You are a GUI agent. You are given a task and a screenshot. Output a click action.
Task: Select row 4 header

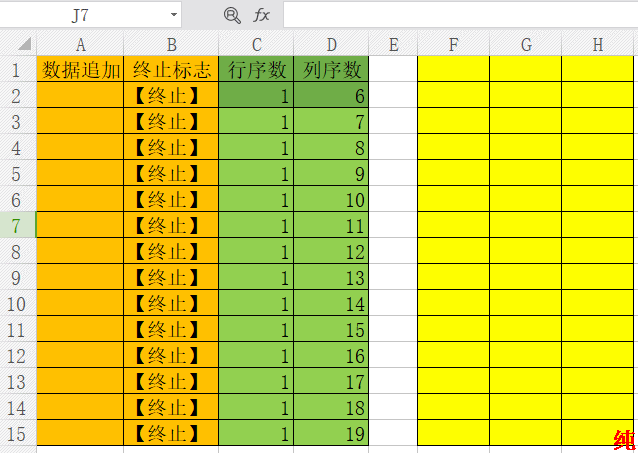pyautogui.click(x=18, y=147)
